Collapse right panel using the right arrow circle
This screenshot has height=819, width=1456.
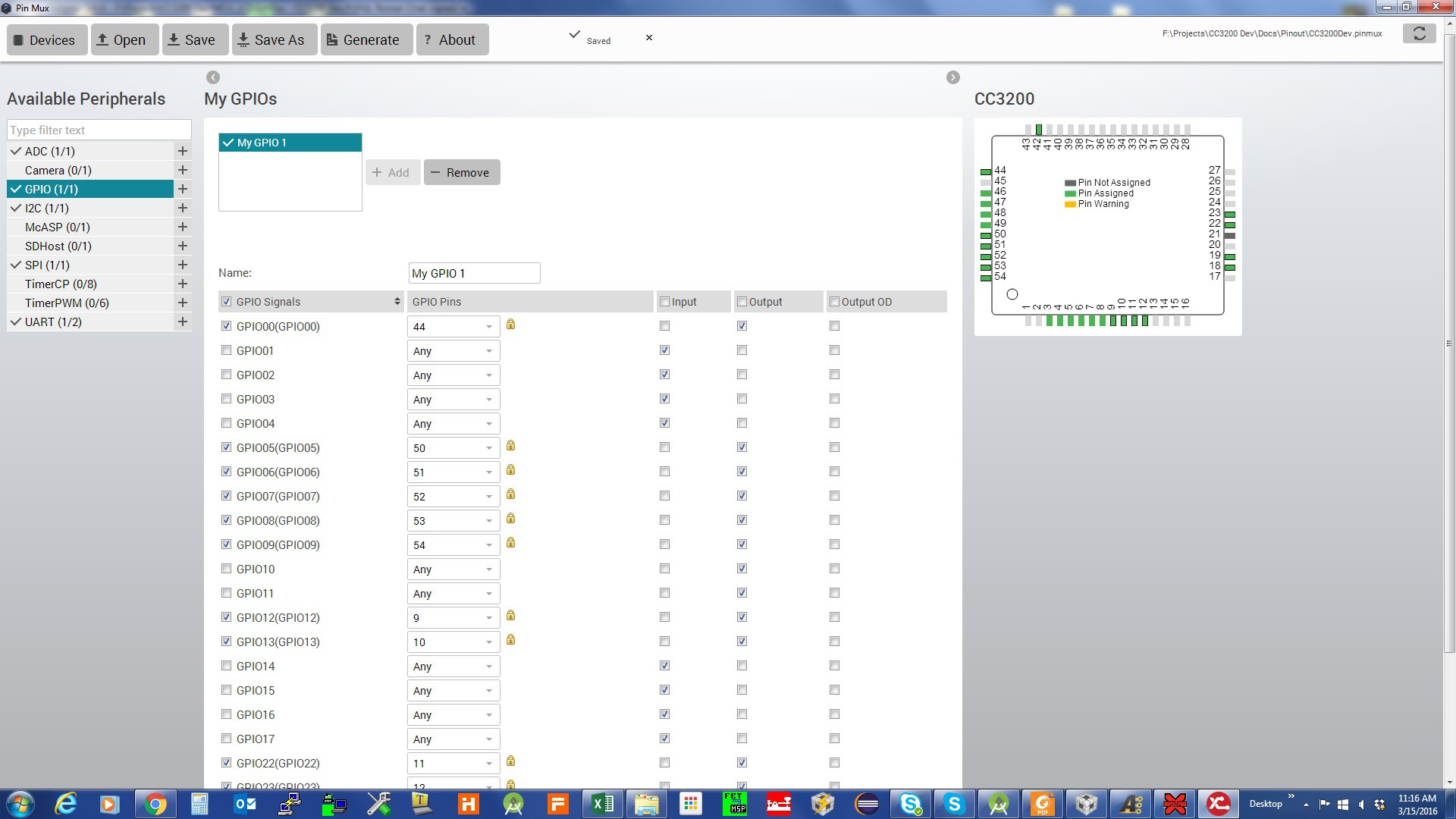pyautogui.click(x=953, y=77)
